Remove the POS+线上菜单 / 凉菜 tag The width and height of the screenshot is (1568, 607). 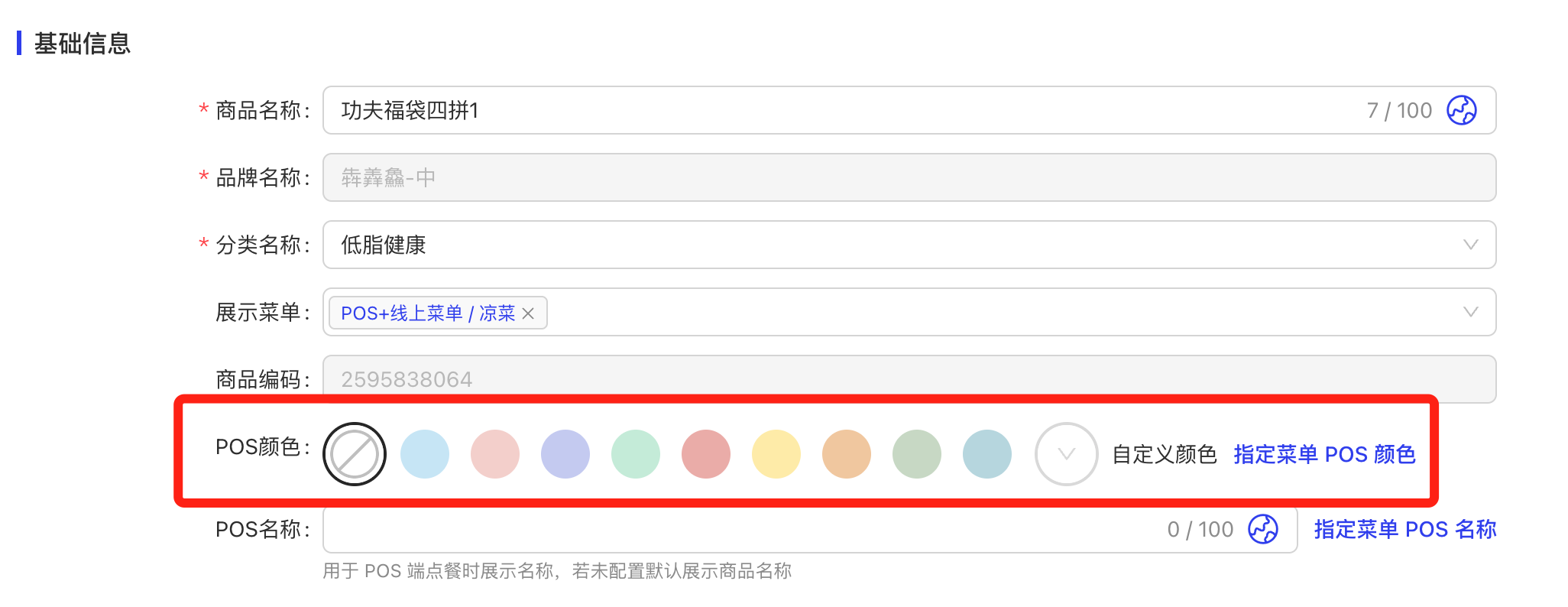click(528, 313)
